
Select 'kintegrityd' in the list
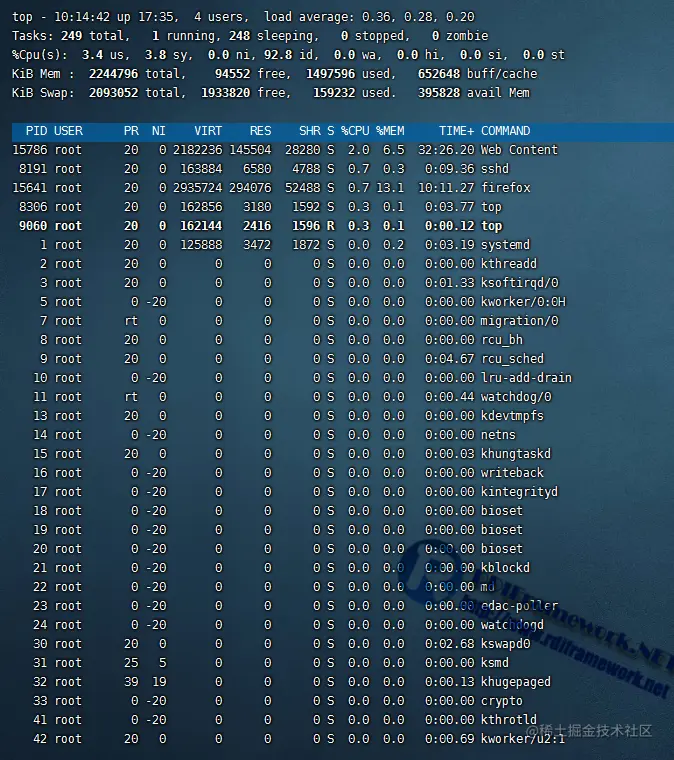click(x=519, y=491)
